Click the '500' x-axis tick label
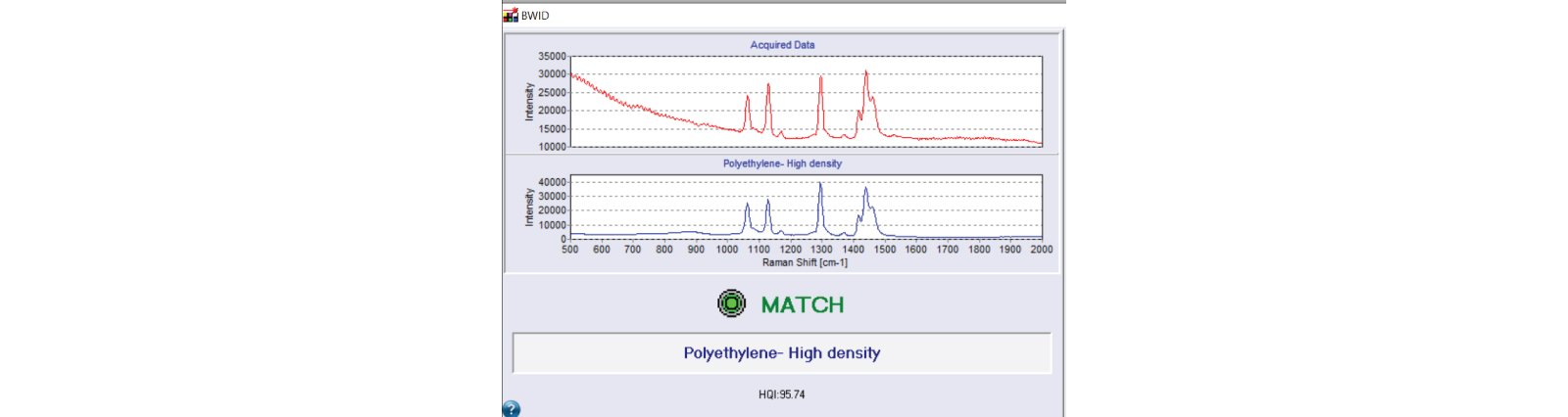The width and height of the screenshot is (1568, 417). (x=569, y=250)
